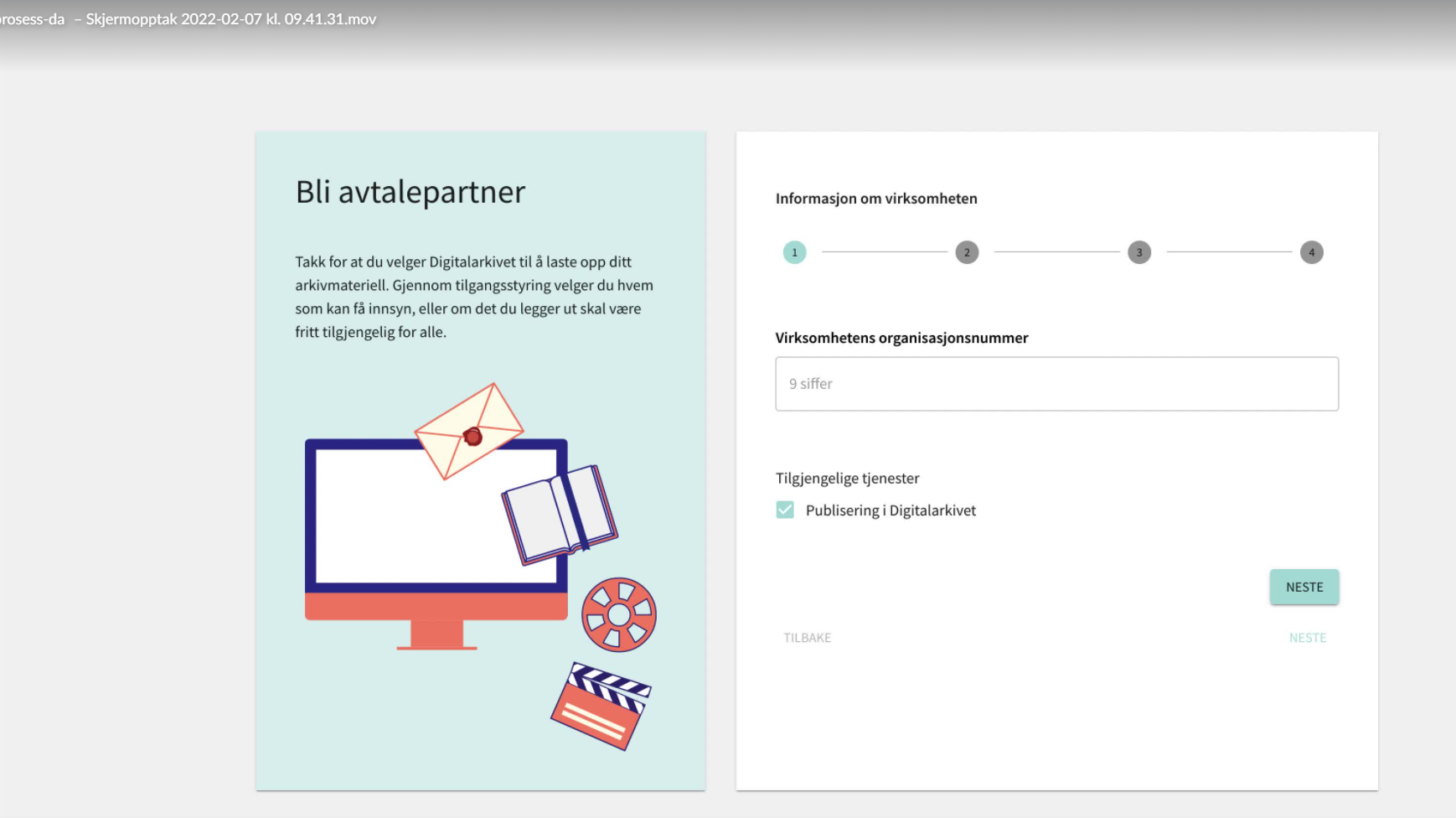Select step 1 in the stepper
The height and width of the screenshot is (818, 1456).
point(795,252)
